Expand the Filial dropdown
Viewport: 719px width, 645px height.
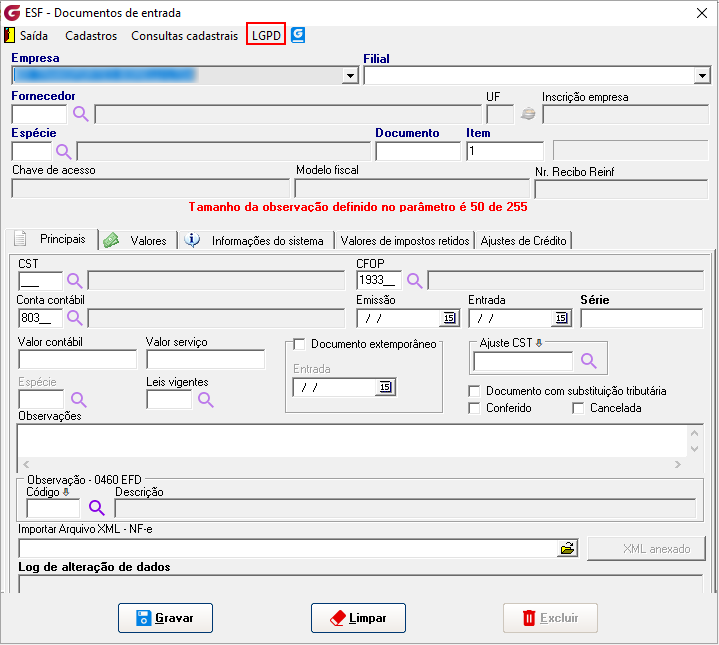(x=702, y=76)
